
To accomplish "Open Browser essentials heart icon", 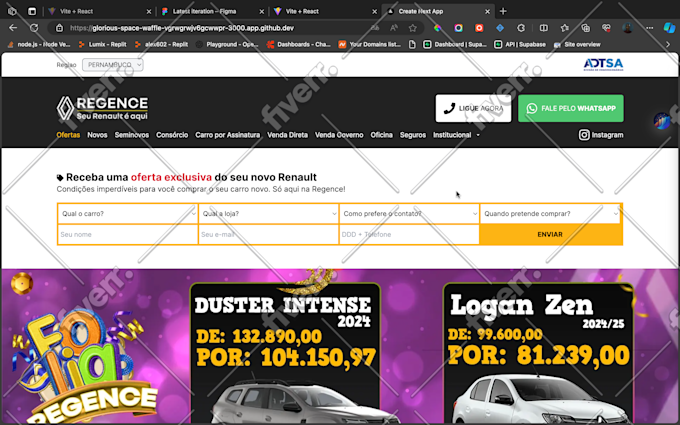I will (x=606, y=28).
